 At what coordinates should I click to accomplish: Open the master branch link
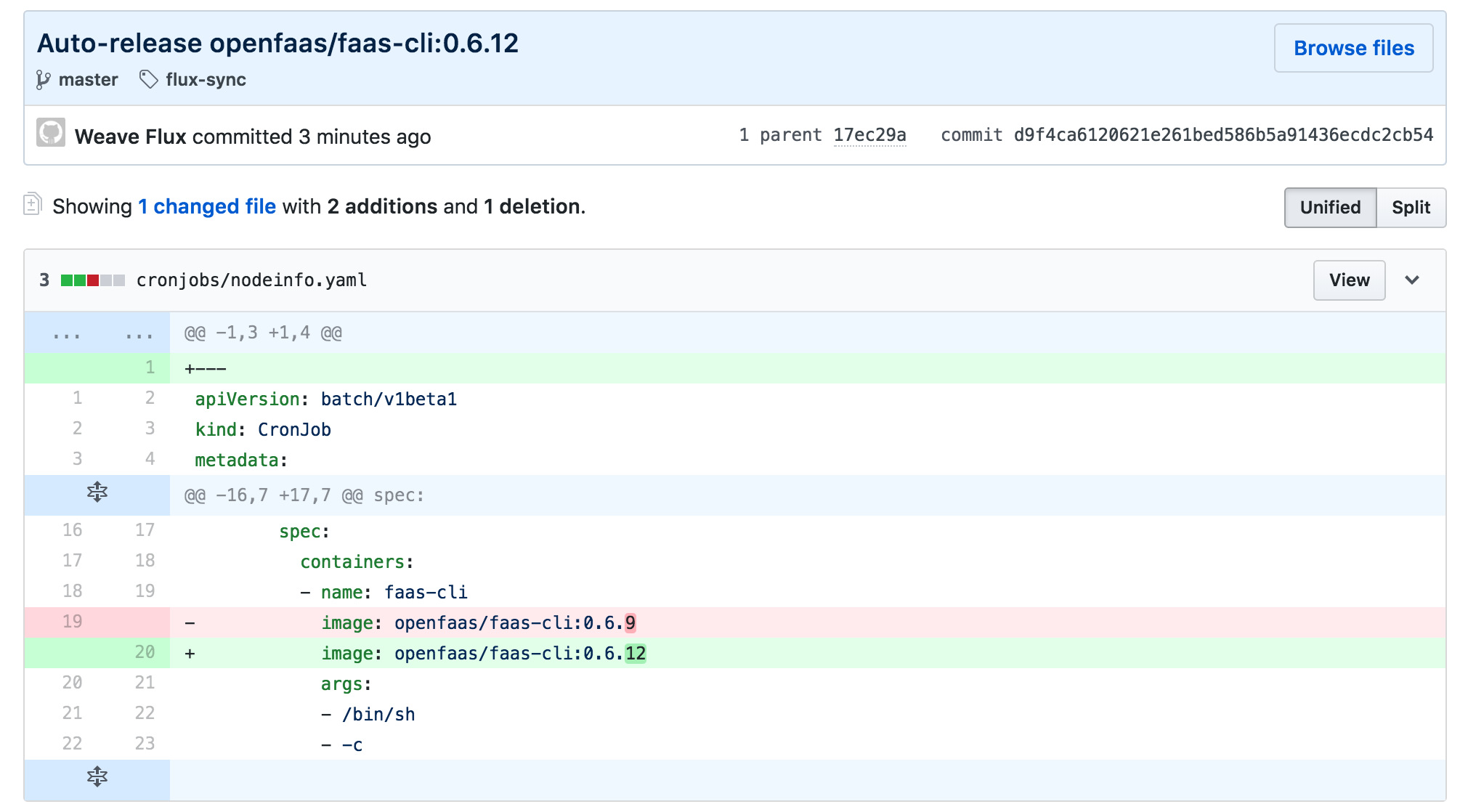click(x=88, y=80)
